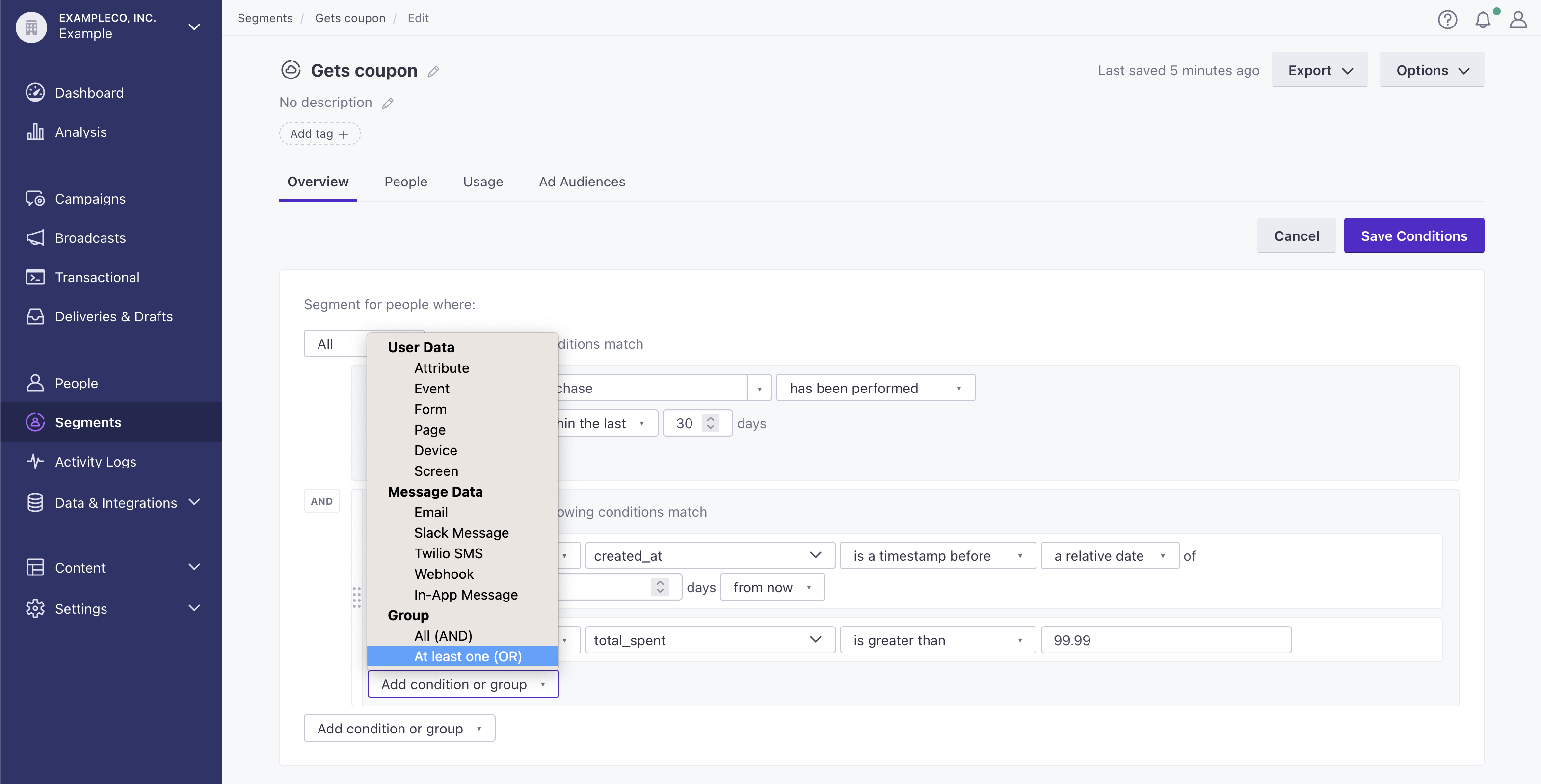
Task: Open the Export dropdown
Action: click(x=1320, y=70)
